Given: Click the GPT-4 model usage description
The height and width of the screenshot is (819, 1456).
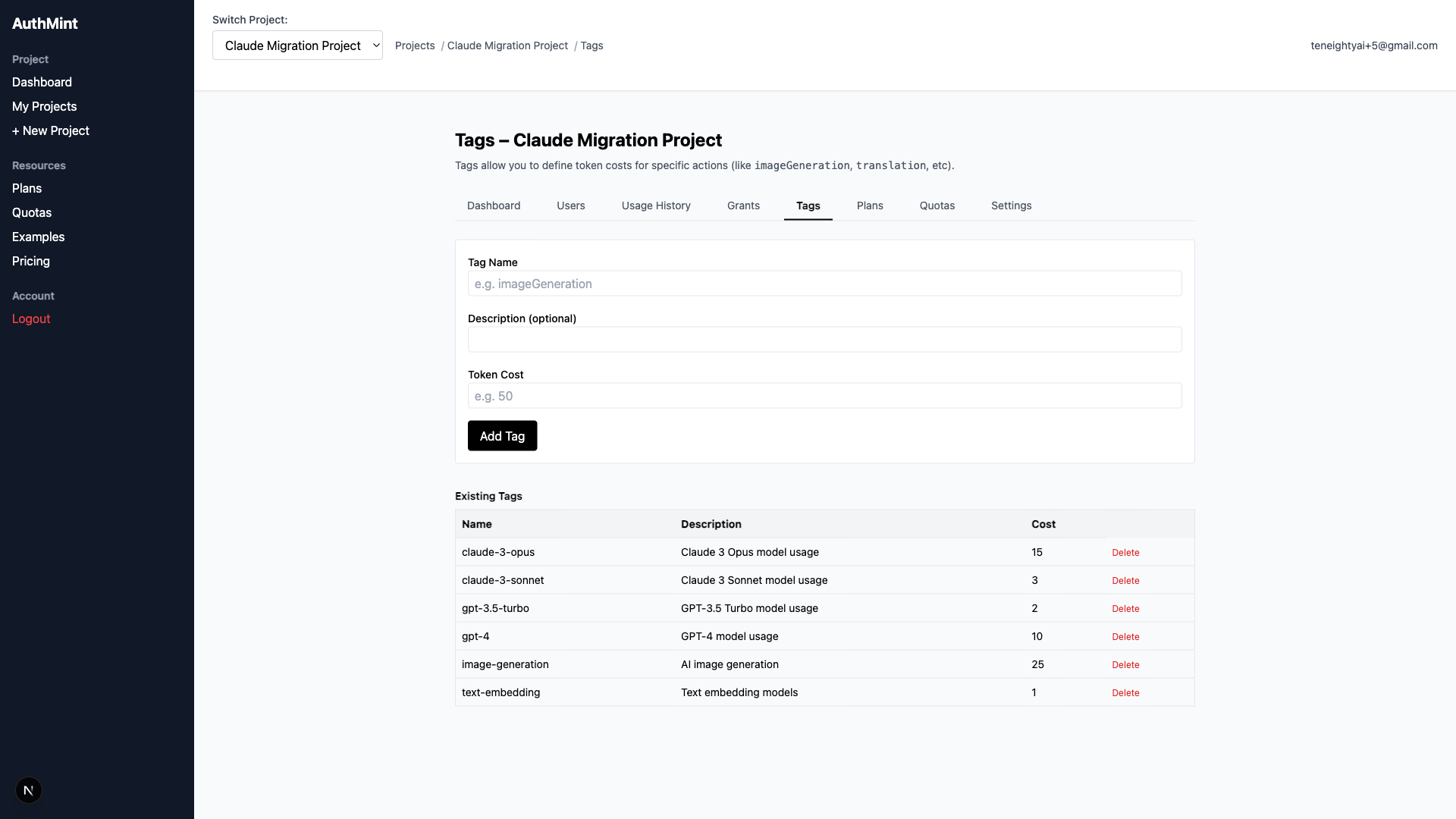Looking at the screenshot, I should pos(730,636).
